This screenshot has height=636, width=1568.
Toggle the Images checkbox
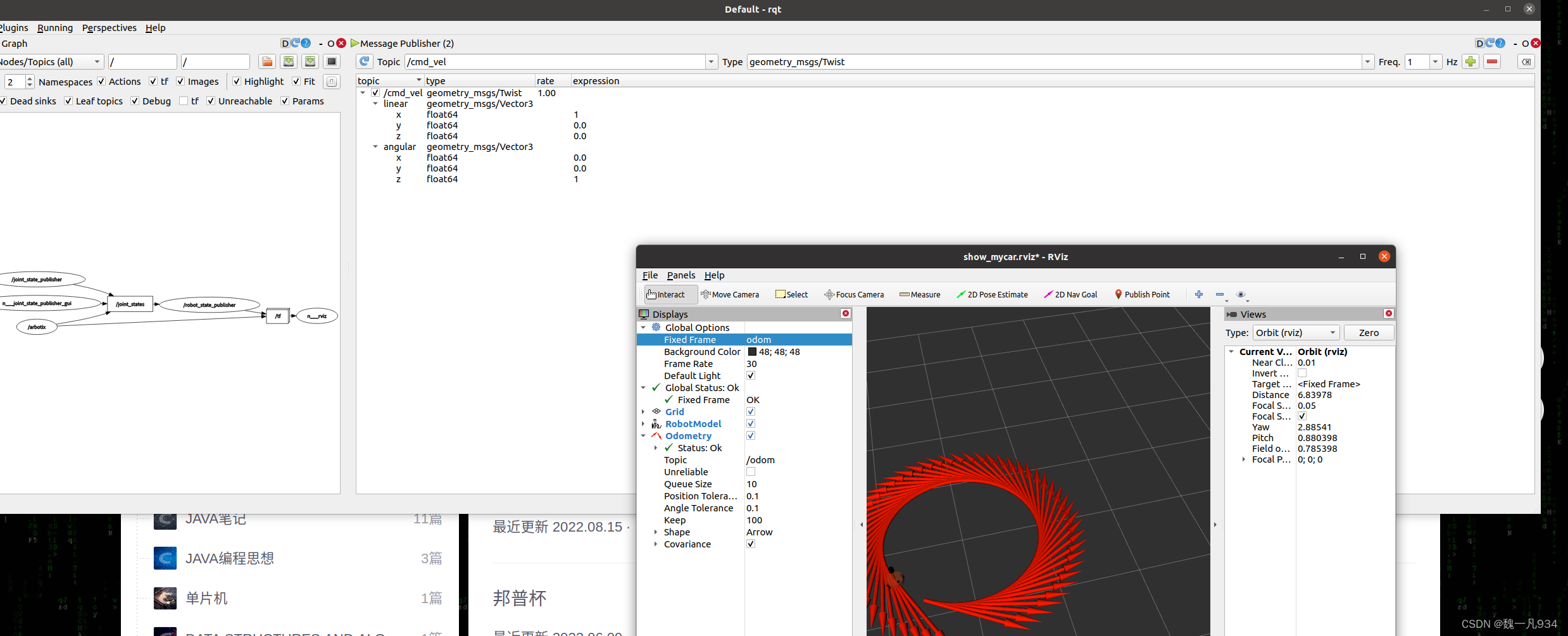pyautogui.click(x=180, y=82)
